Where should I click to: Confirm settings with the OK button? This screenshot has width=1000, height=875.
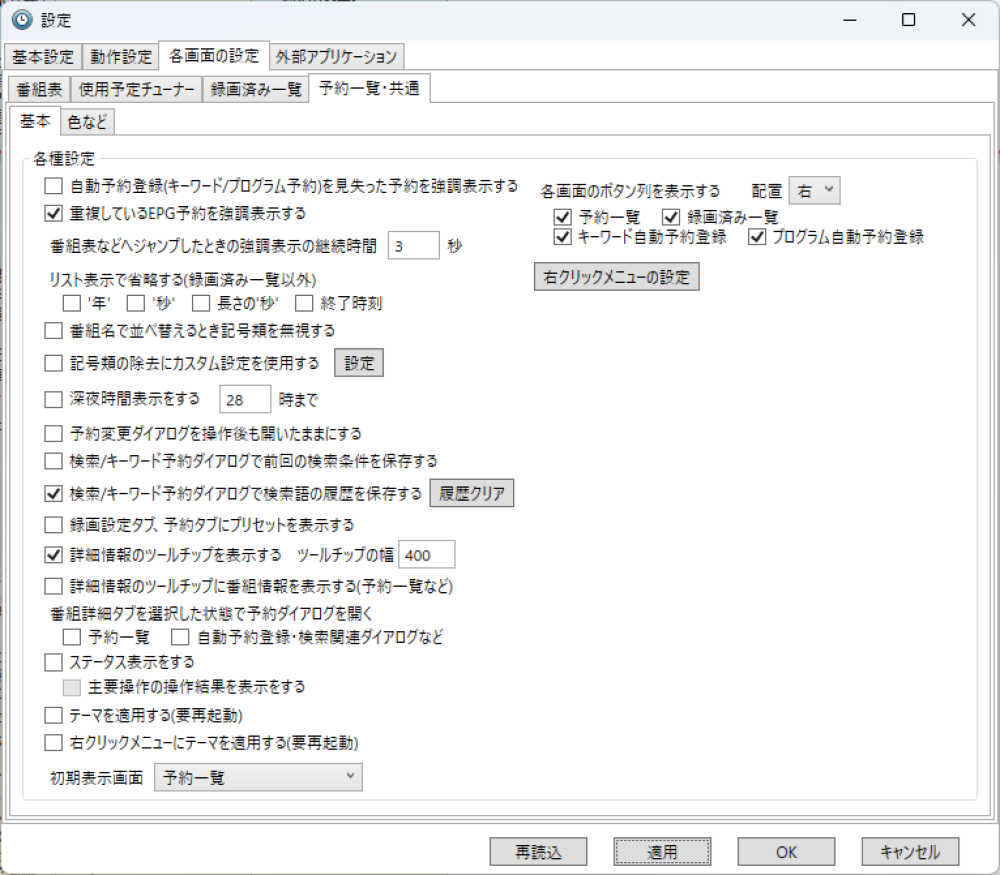click(786, 851)
